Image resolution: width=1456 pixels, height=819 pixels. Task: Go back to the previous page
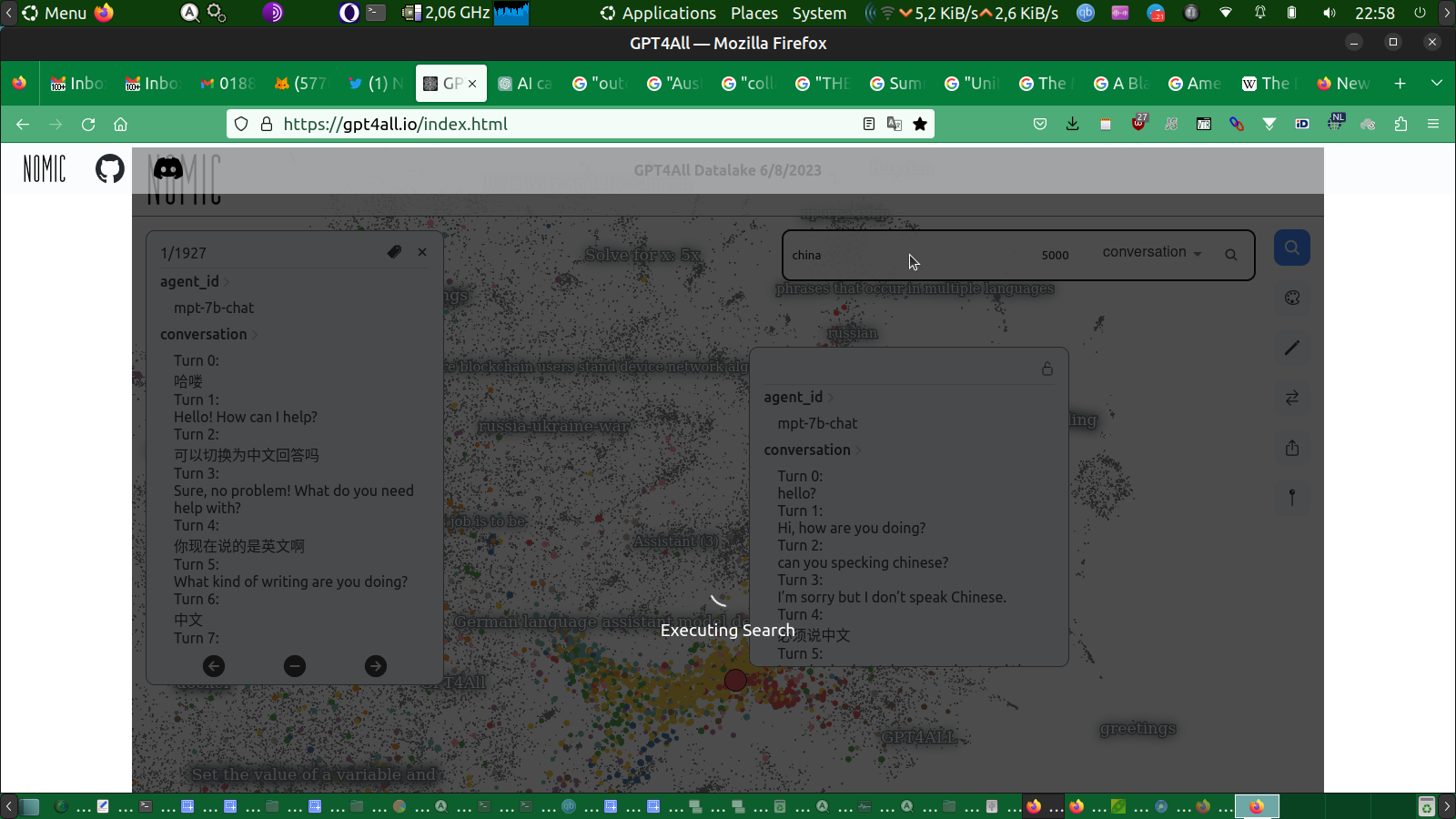[23, 124]
